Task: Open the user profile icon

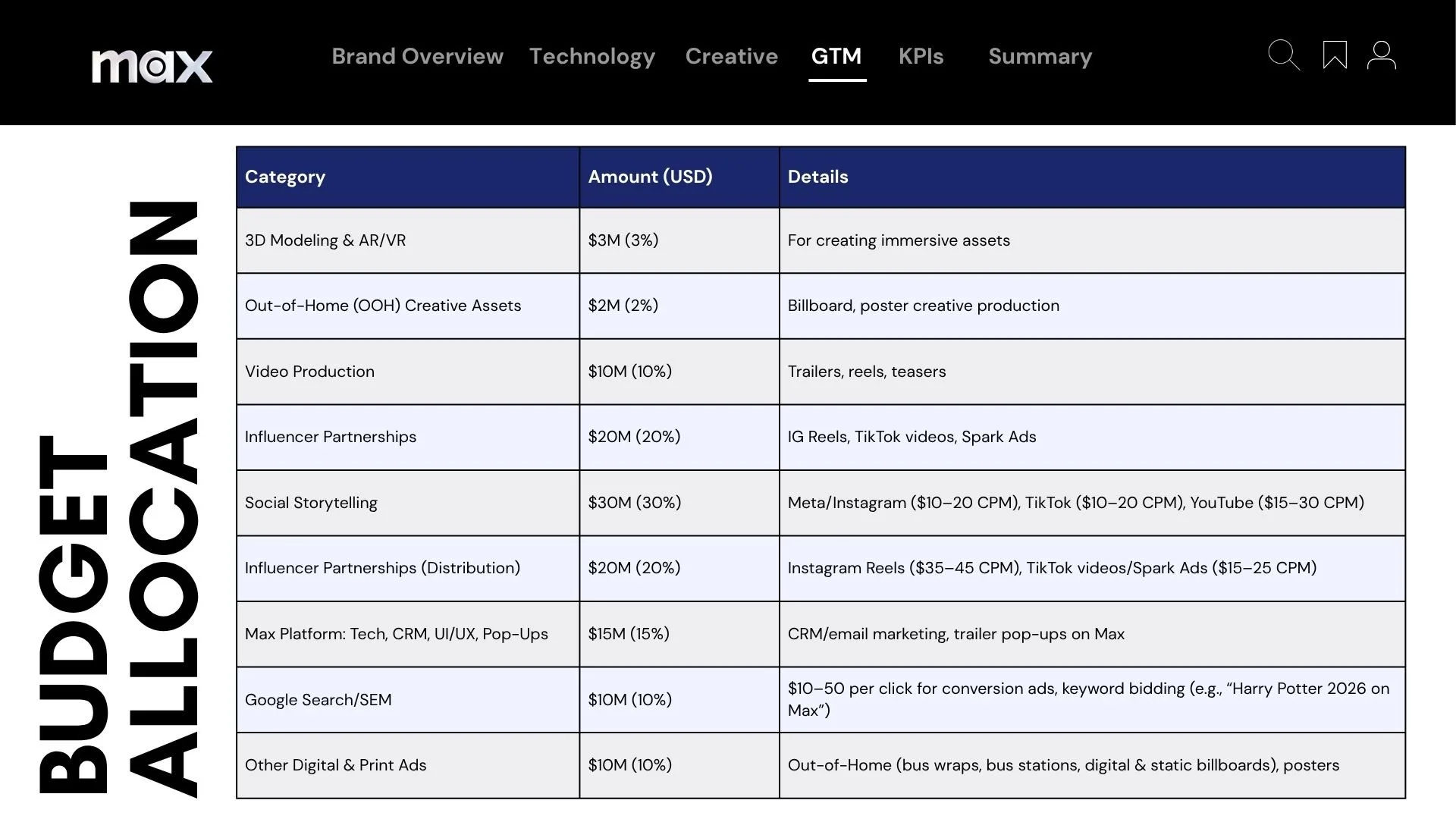Action: 1381,55
